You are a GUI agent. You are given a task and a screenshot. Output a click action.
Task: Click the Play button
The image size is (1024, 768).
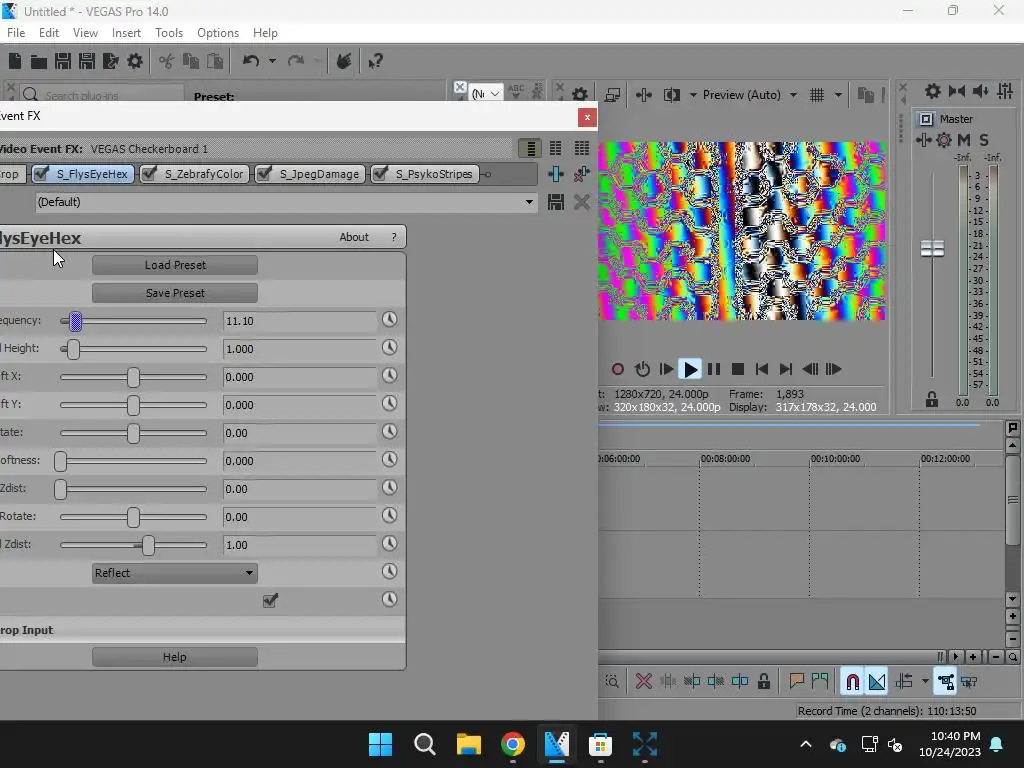click(x=690, y=370)
